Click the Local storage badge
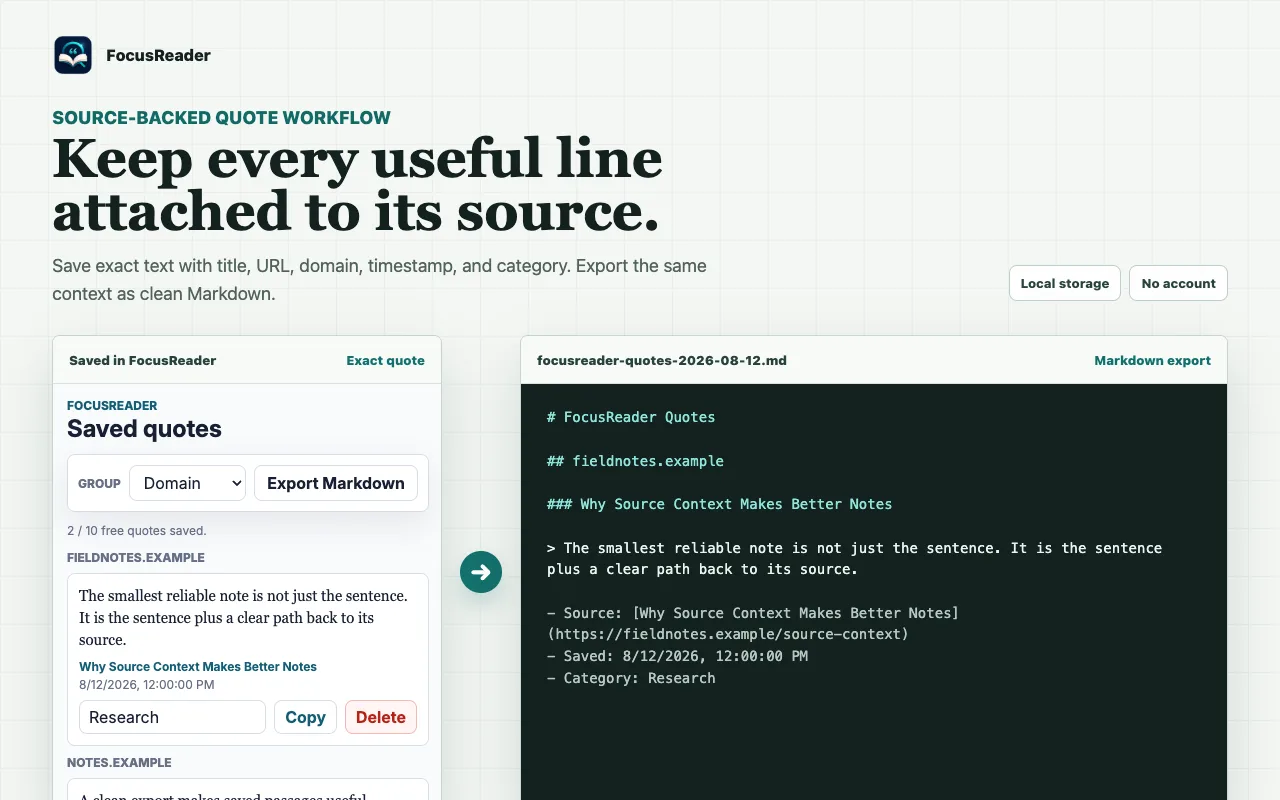 tap(1065, 283)
